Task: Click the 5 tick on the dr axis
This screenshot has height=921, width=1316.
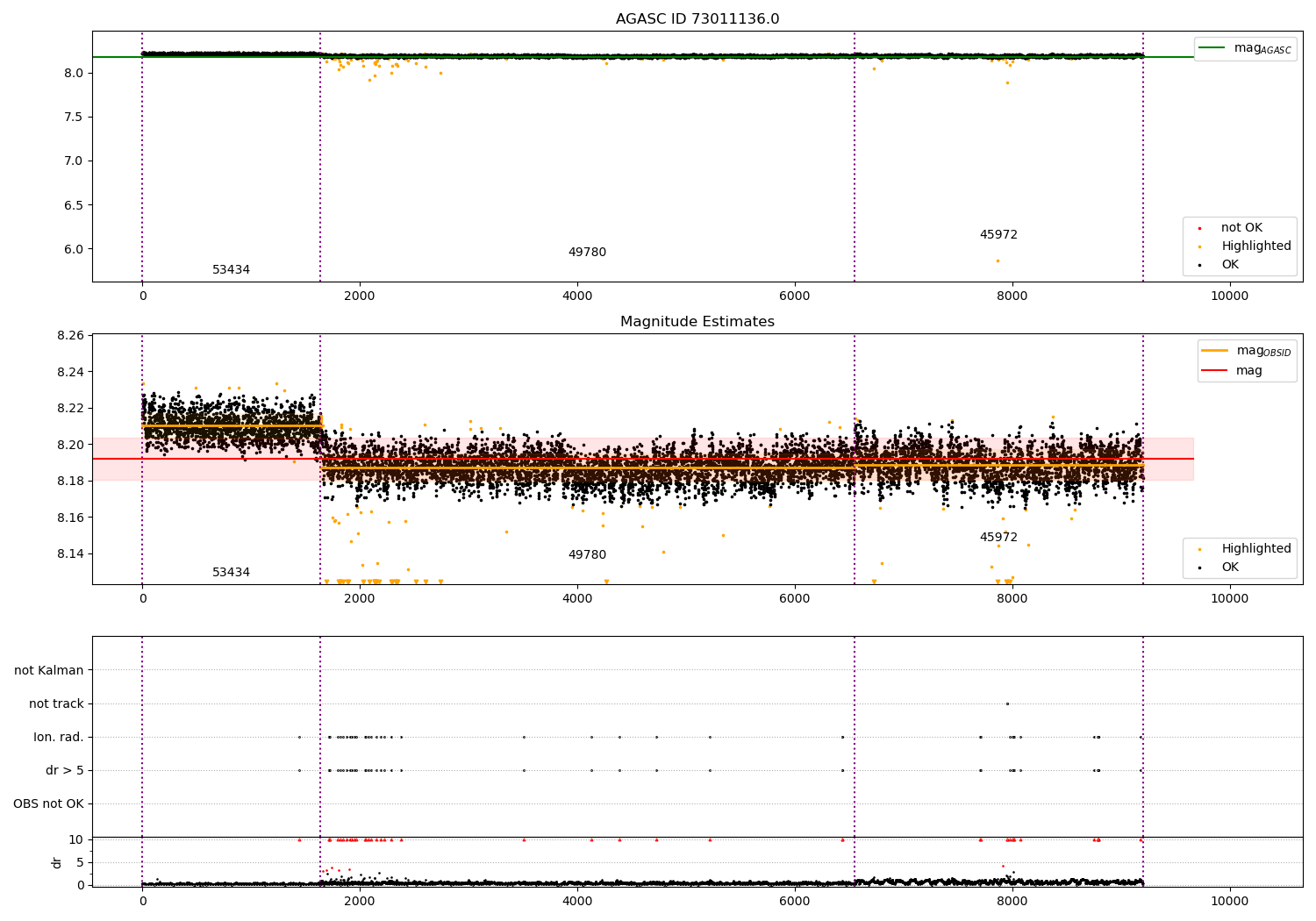Action: coord(80,862)
